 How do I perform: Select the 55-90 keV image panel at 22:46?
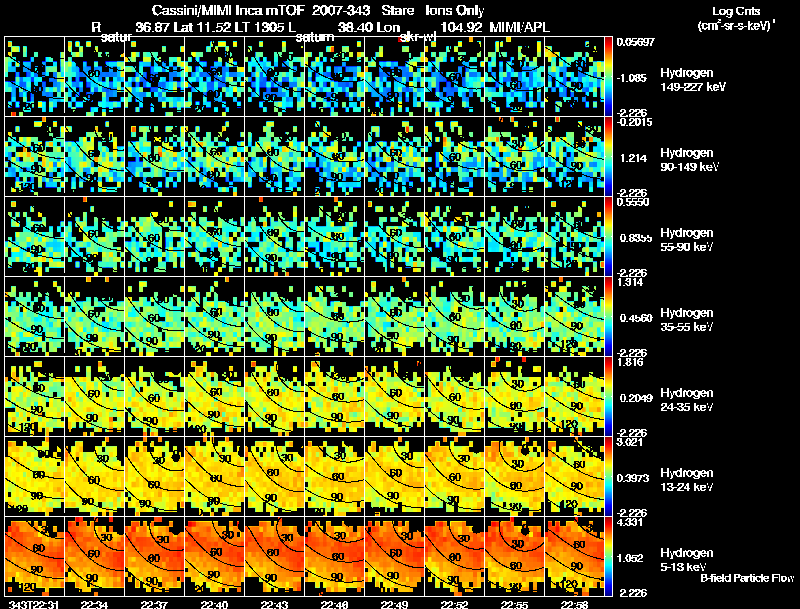334,236
